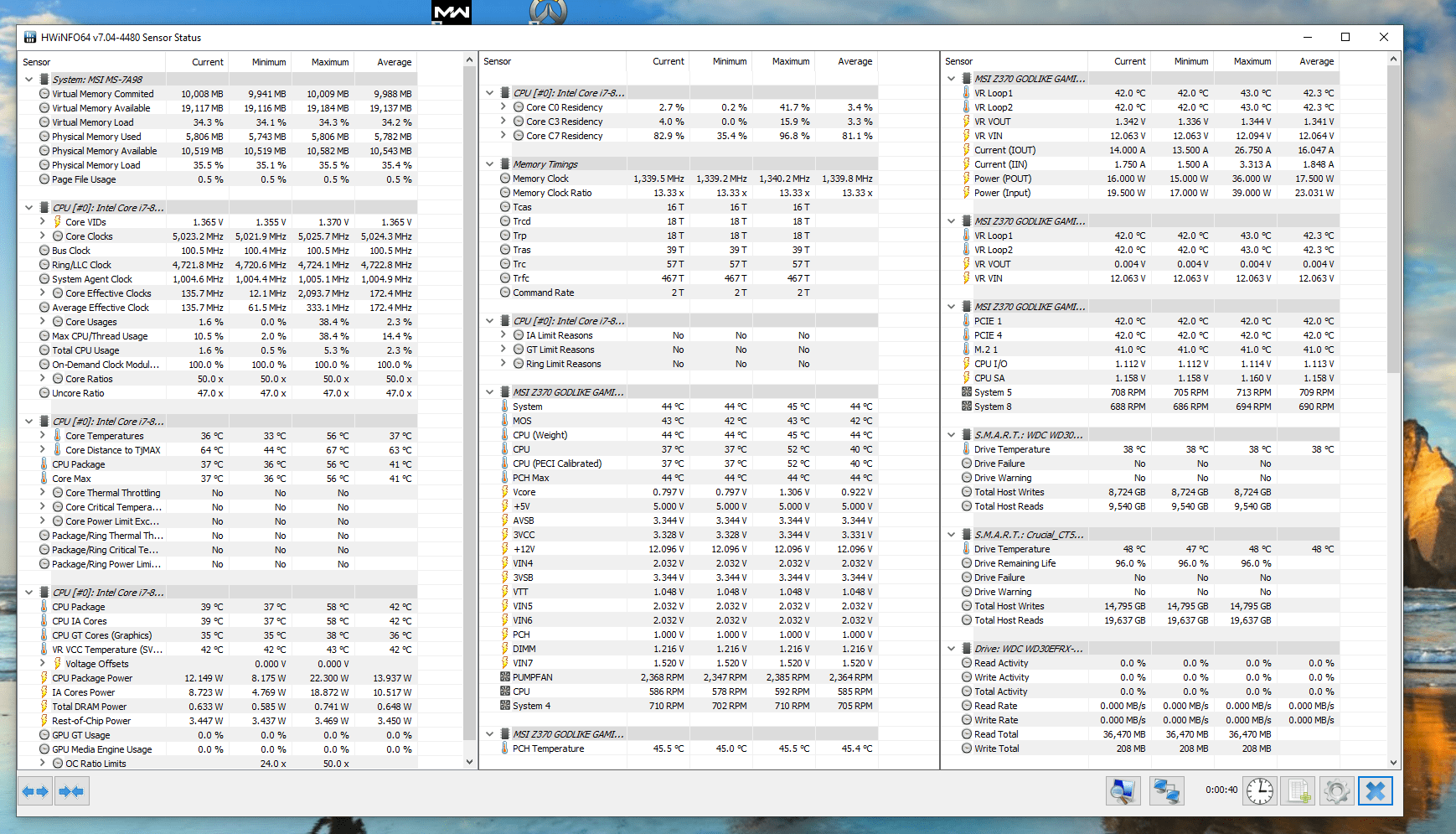Expand the Core Usages row
The image size is (1456, 834).
(43, 322)
